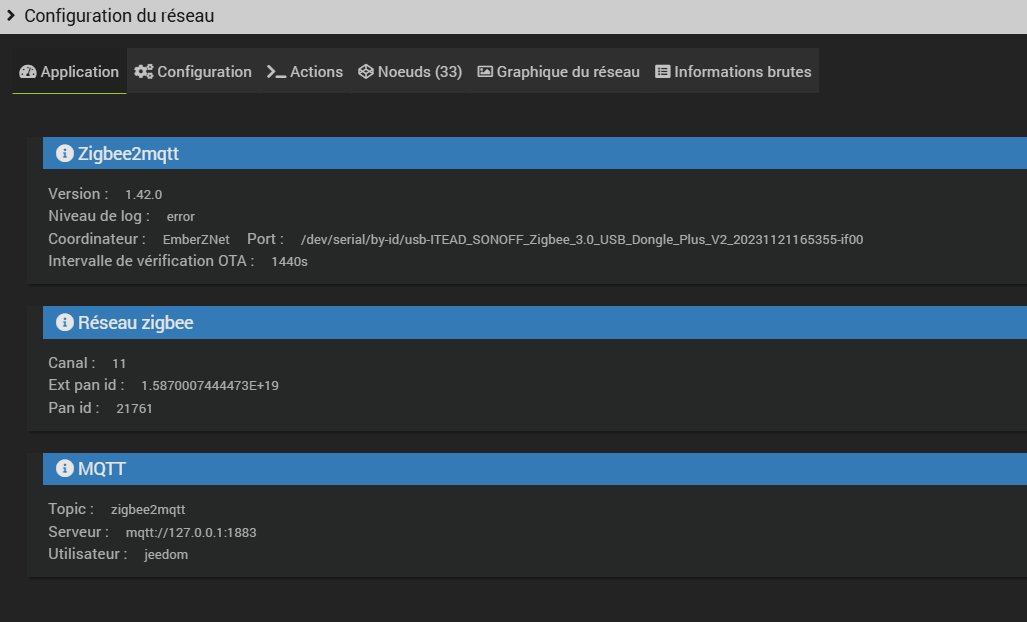The height and width of the screenshot is (622, 1027).
Task: Click the /dev/serial port path text
Action: point(582,240)
